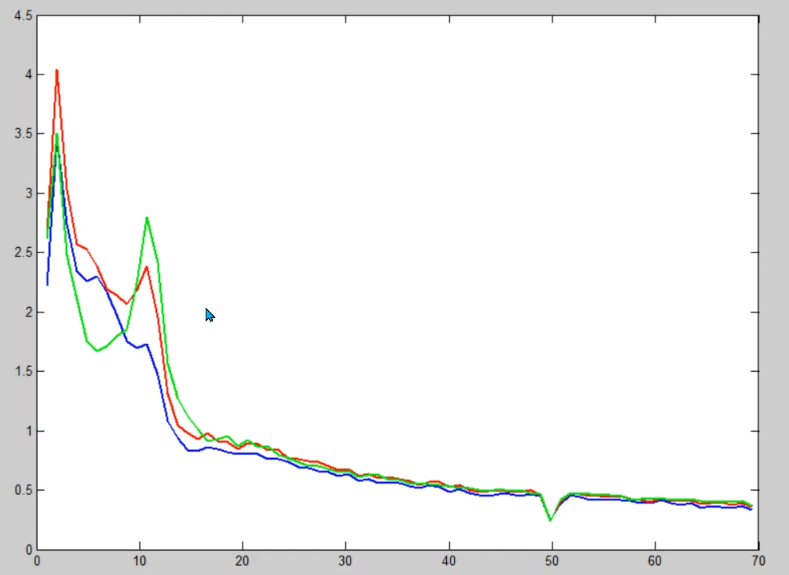
Task: Click the y-axis tick label 3.5
Action: click(23, 134)
